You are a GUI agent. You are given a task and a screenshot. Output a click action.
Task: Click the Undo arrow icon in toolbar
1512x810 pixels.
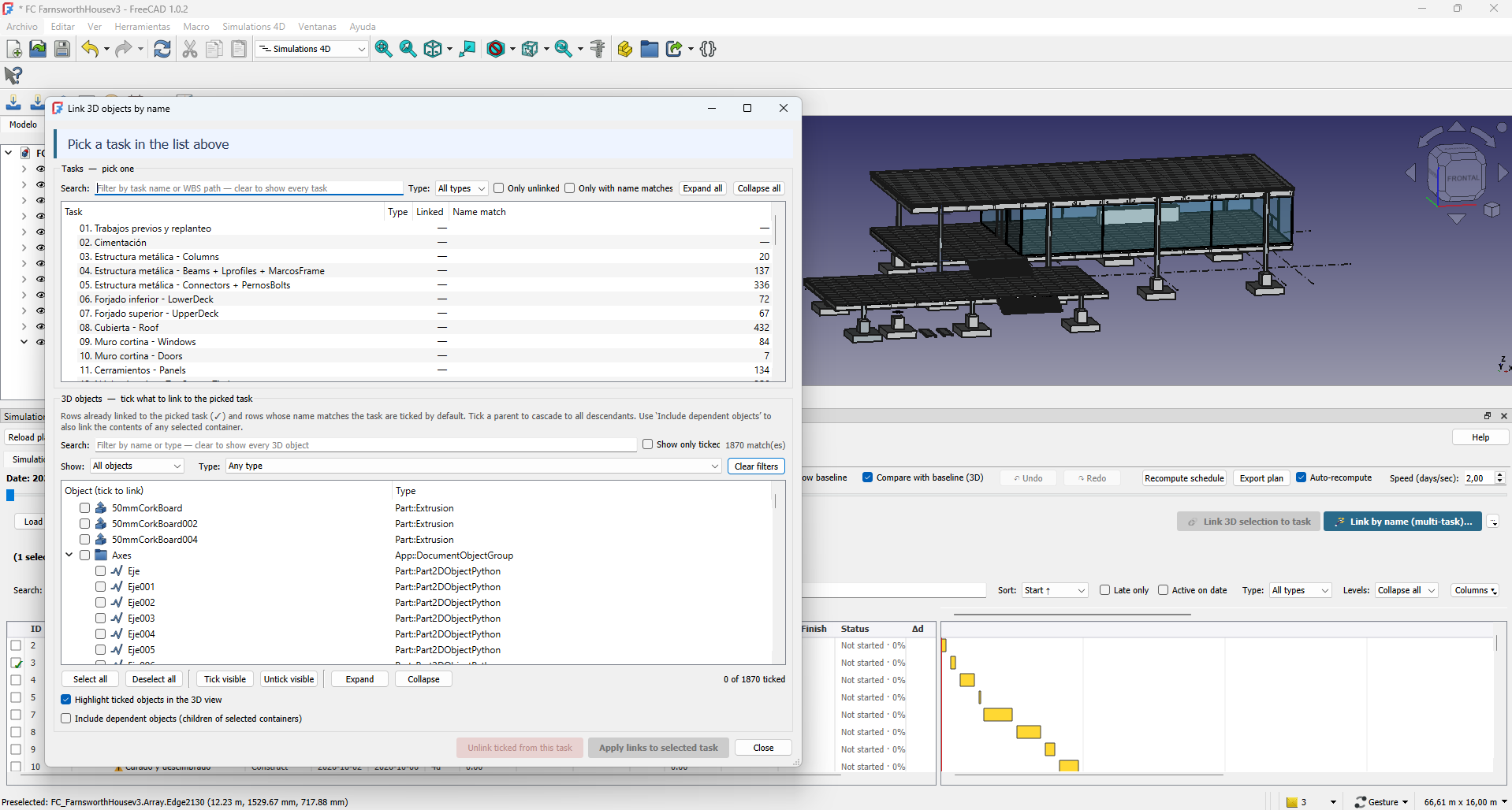90,49
